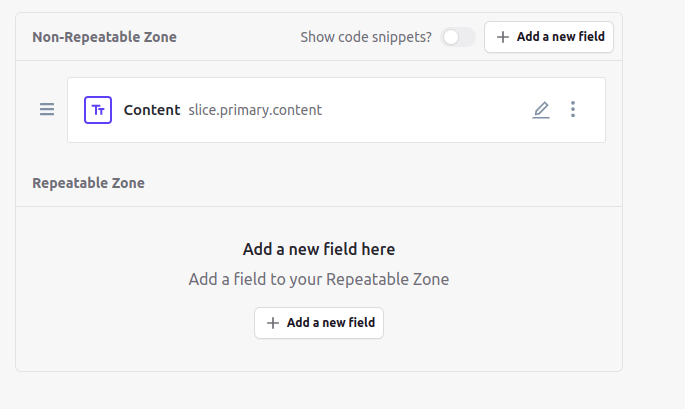Click the plus icon beside top Add a new field
Screen dimensions: 685x409
pos(503,37)
